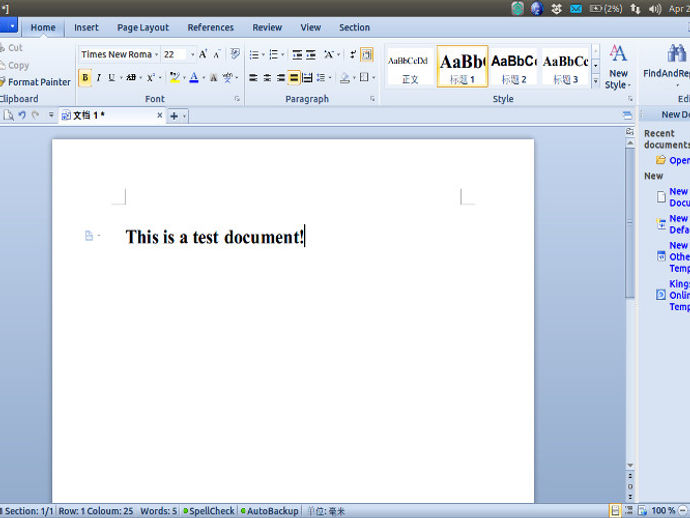
Task: Toggle underline formatting
Action: coord(111,78)
